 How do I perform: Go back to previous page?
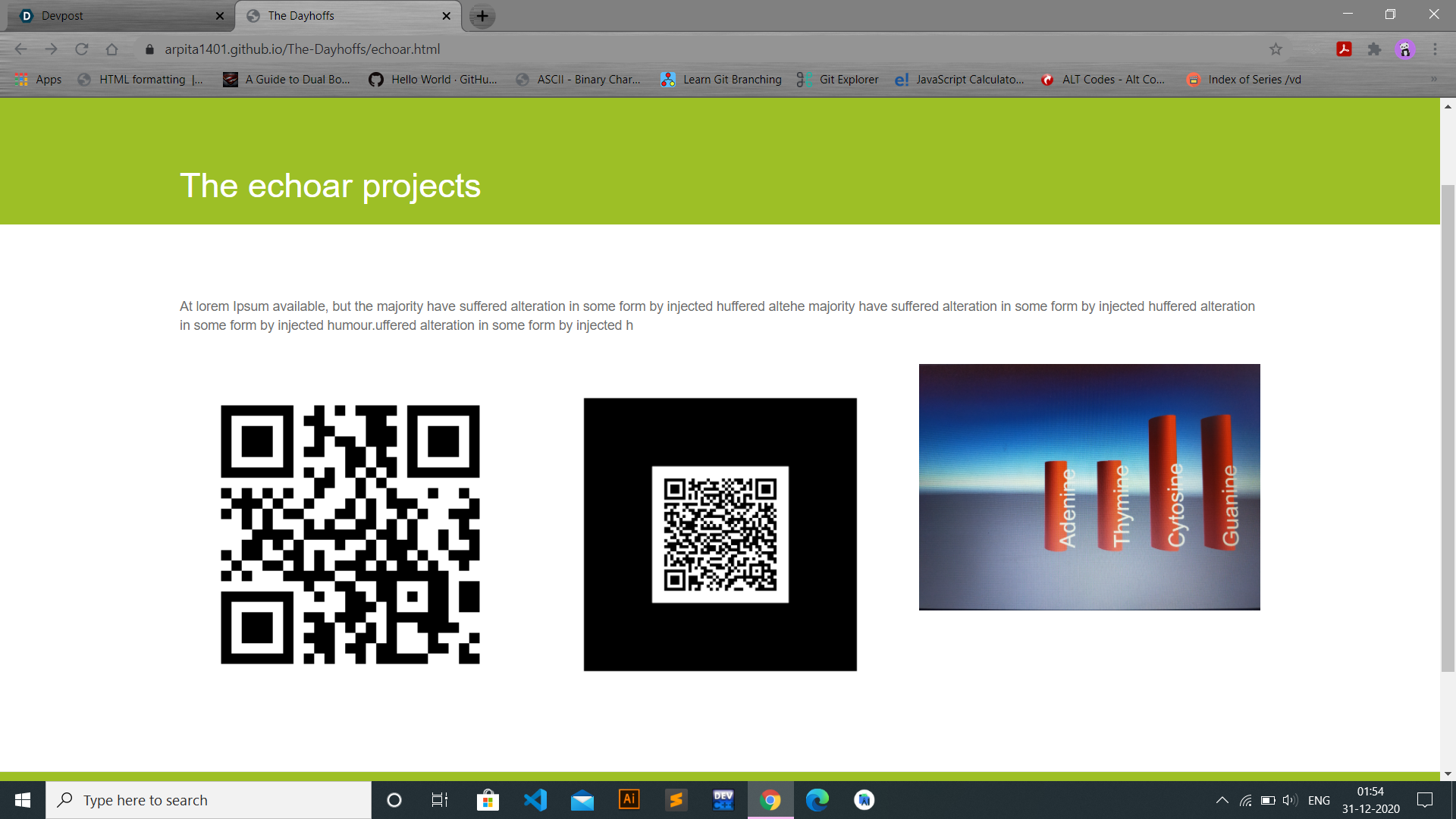pos(21,49)
